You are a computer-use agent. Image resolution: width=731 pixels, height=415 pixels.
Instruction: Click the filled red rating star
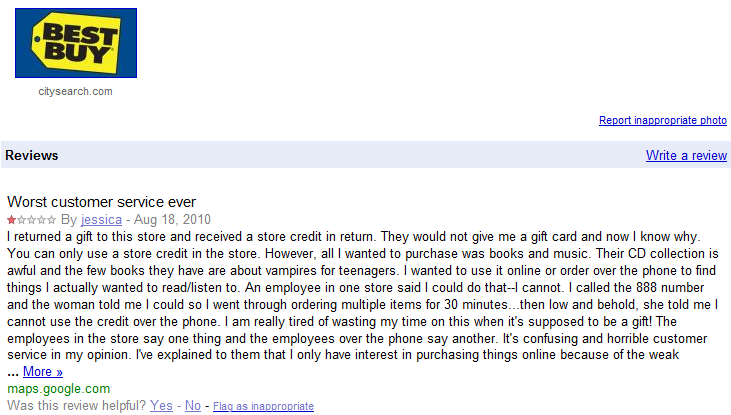[x=11, y=219]
